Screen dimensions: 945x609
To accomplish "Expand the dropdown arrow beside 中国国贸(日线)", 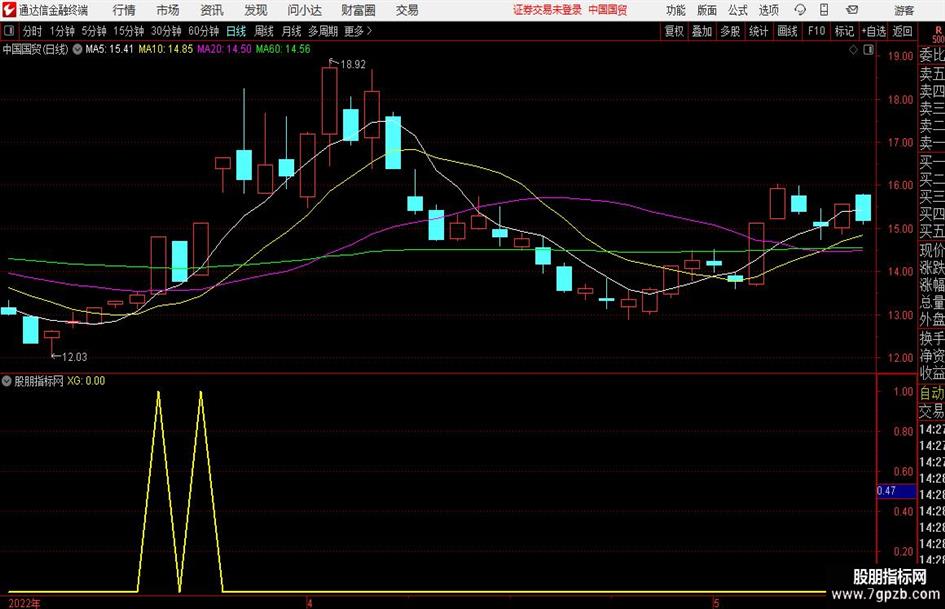I will point(77,49).
